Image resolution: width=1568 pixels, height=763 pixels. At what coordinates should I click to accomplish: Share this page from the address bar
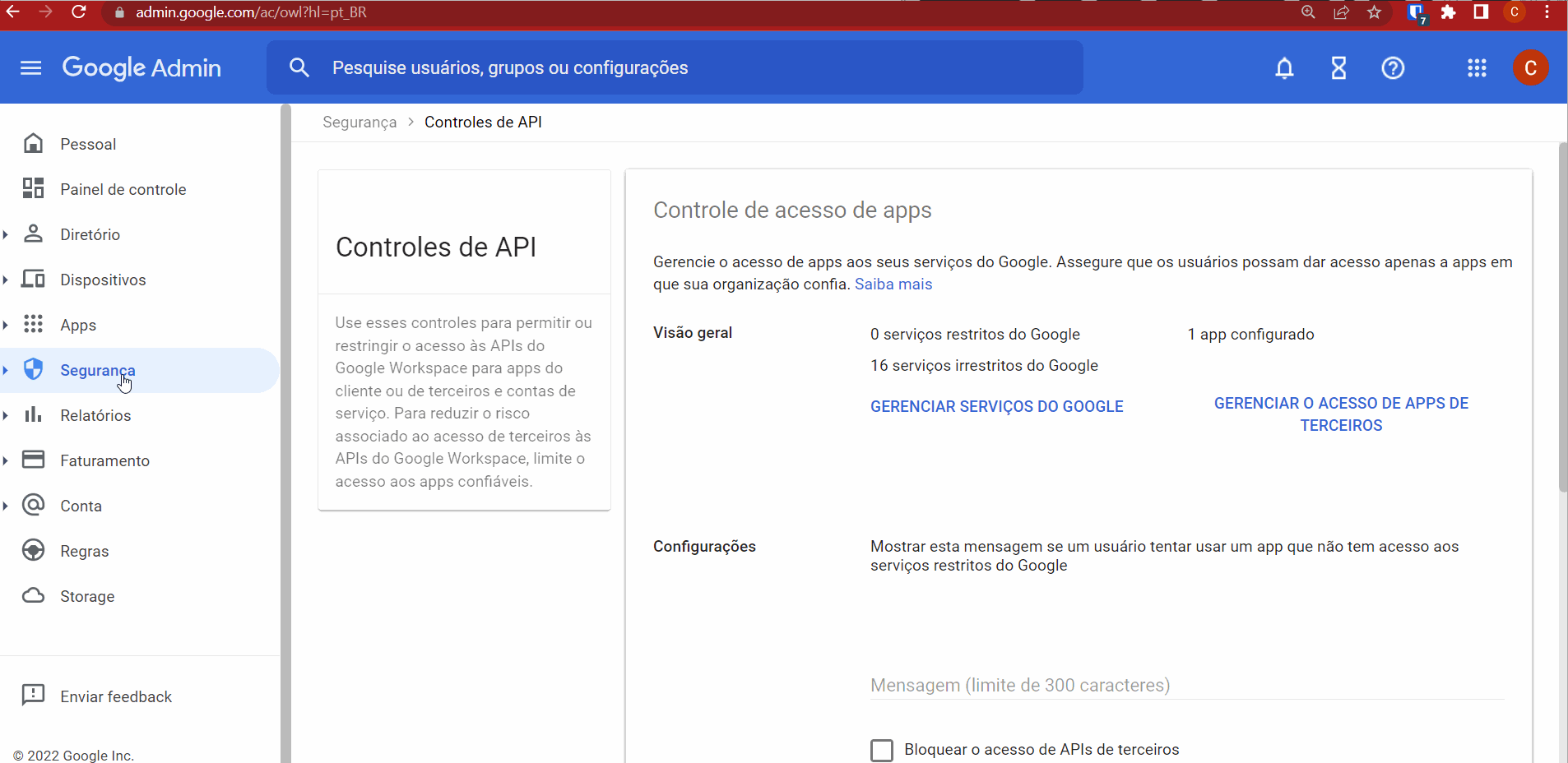(x=1341, y=12)
